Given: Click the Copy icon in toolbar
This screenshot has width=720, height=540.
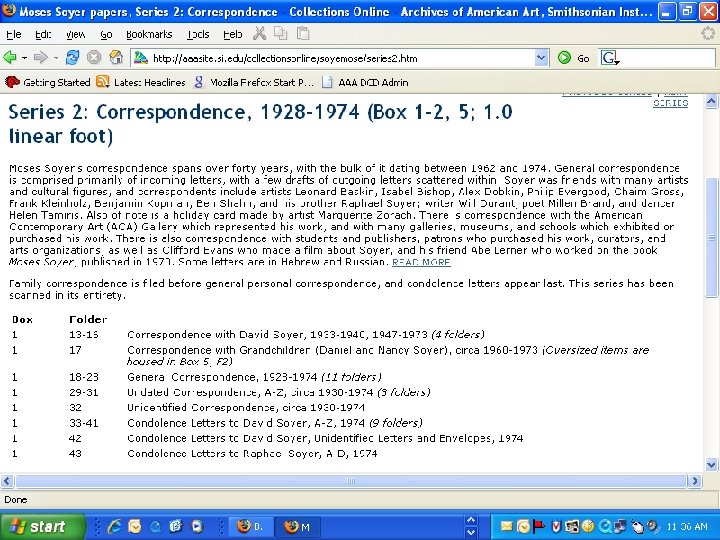Looking at the screenshot, I should point(280,34).
